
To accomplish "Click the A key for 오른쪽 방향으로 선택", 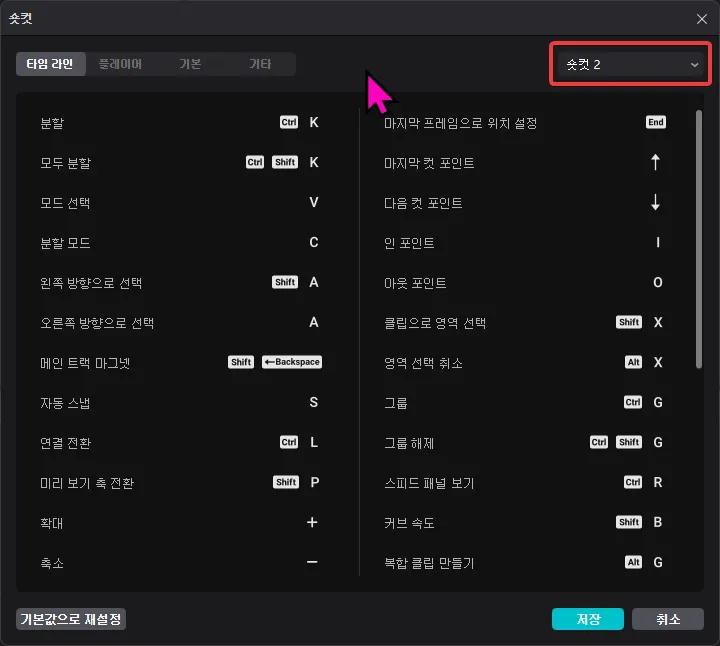I will [314, 322].
